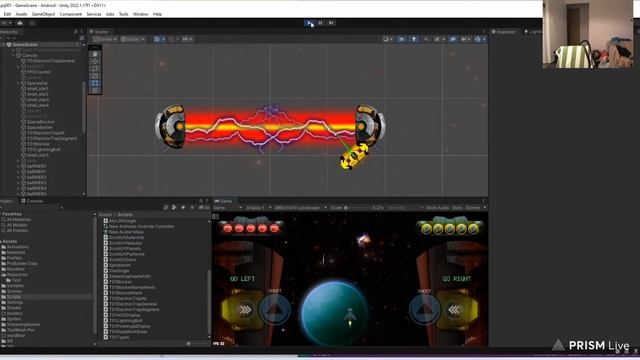
Task: Select the Move tool in Scene overlay
Action: [95, 61]
